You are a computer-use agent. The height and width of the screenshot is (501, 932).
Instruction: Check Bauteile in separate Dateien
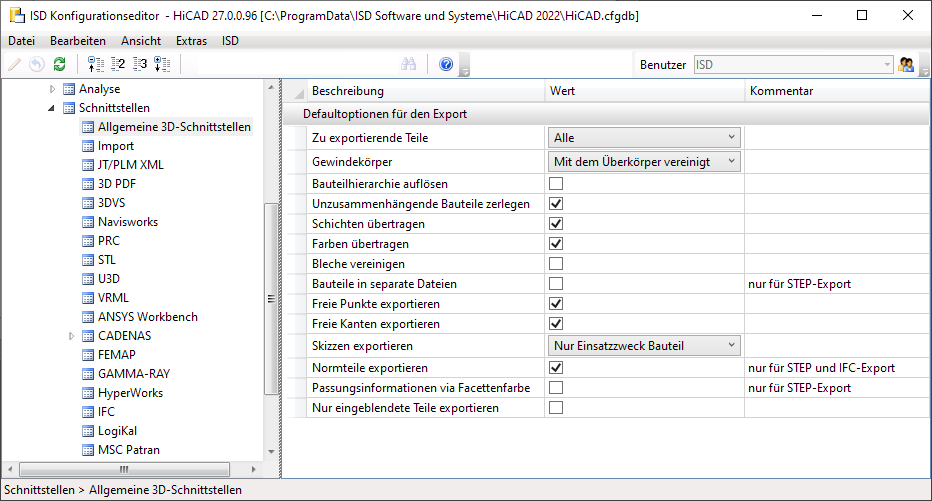pos(556,283)
